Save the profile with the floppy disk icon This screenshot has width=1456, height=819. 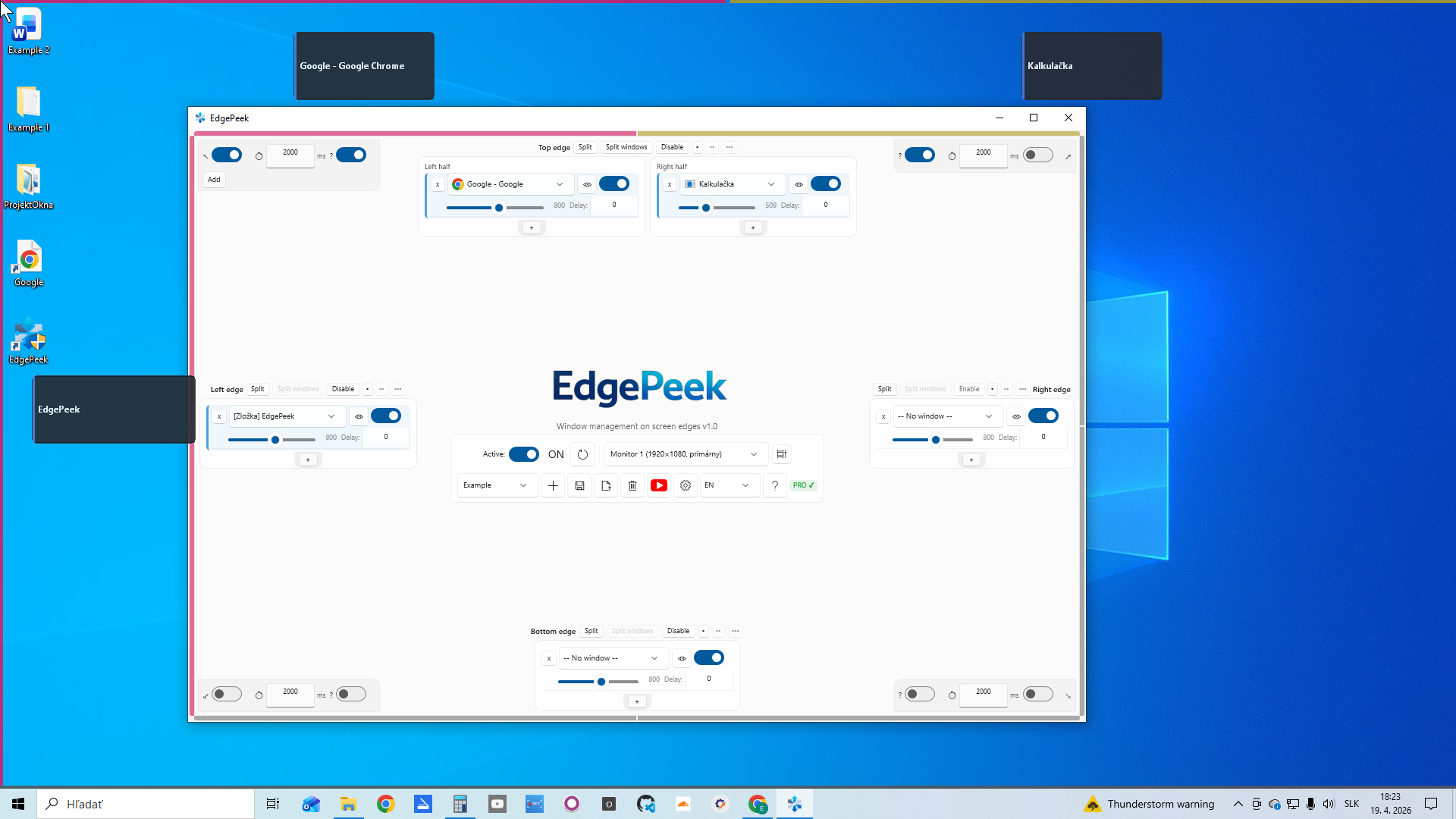click(580, 485)
